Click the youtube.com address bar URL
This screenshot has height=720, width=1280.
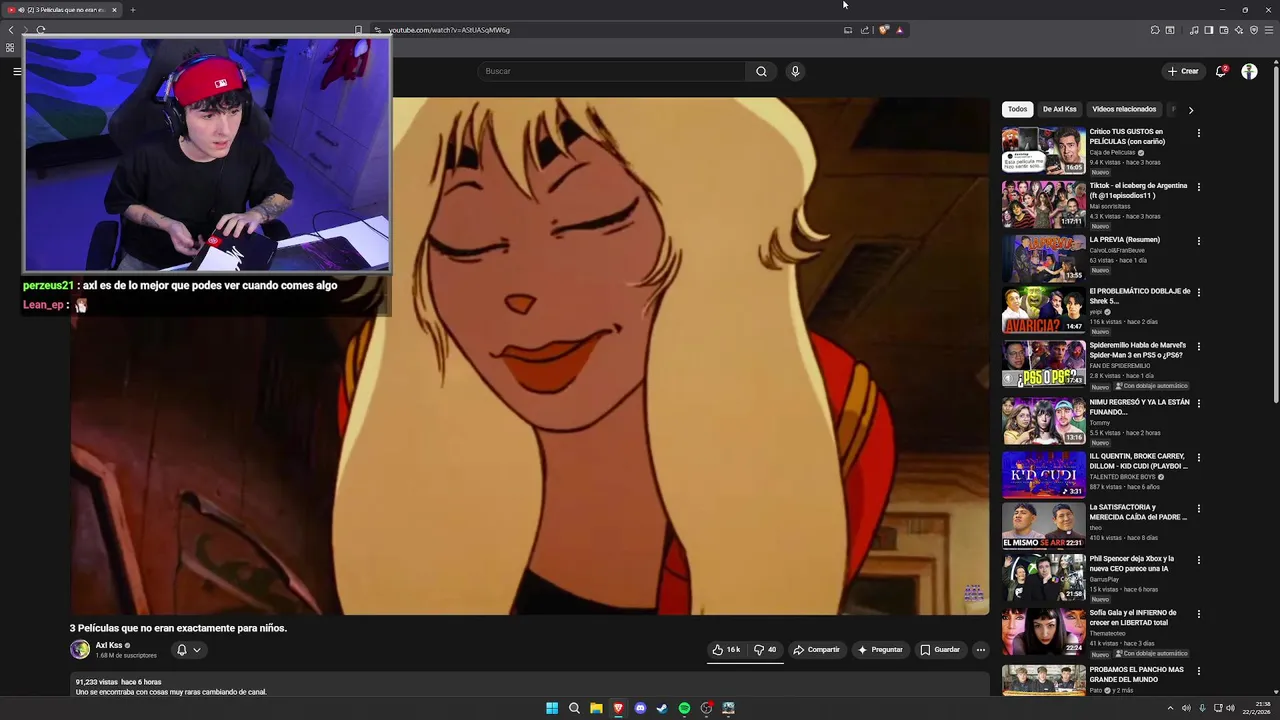449,30
